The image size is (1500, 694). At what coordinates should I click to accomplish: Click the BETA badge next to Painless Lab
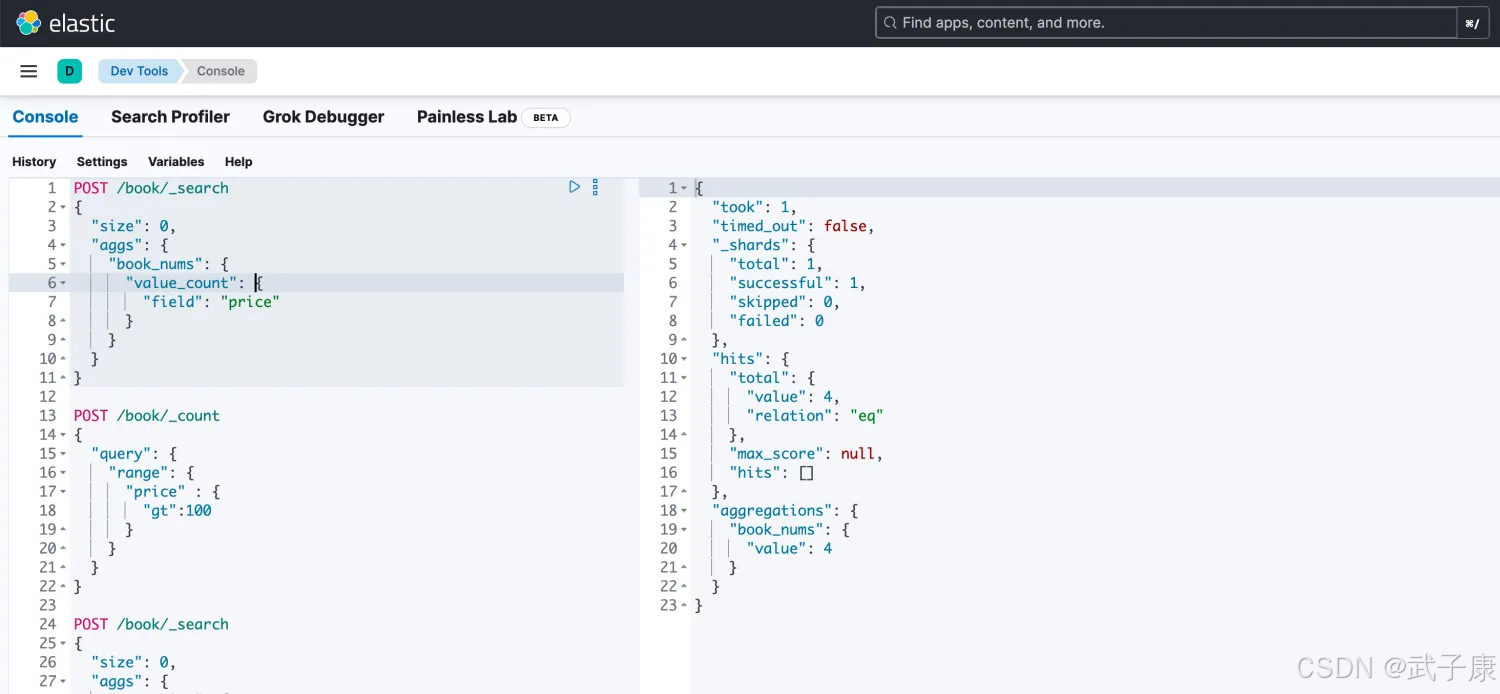[x=546, y=117]
